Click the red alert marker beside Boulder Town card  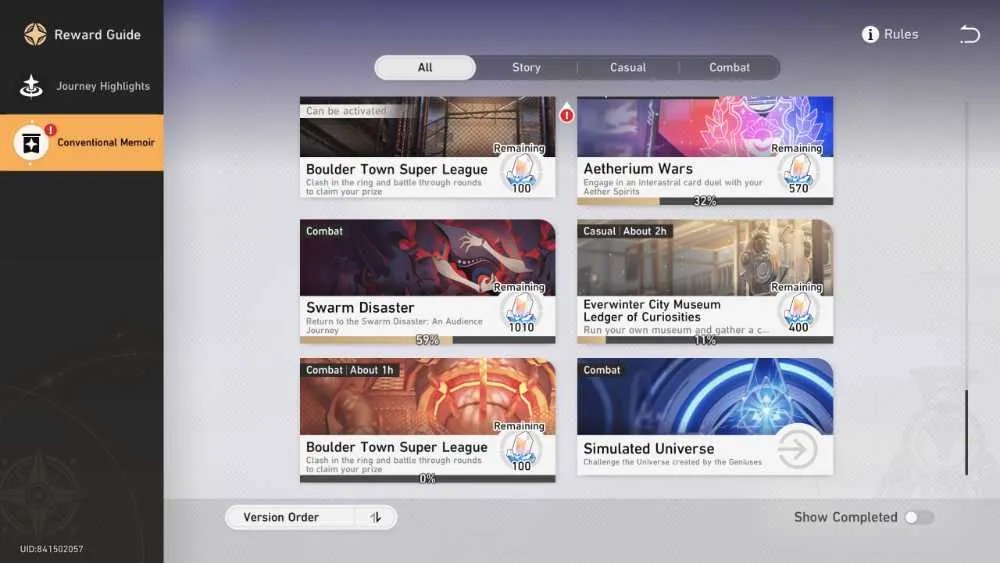click(566, 114)
